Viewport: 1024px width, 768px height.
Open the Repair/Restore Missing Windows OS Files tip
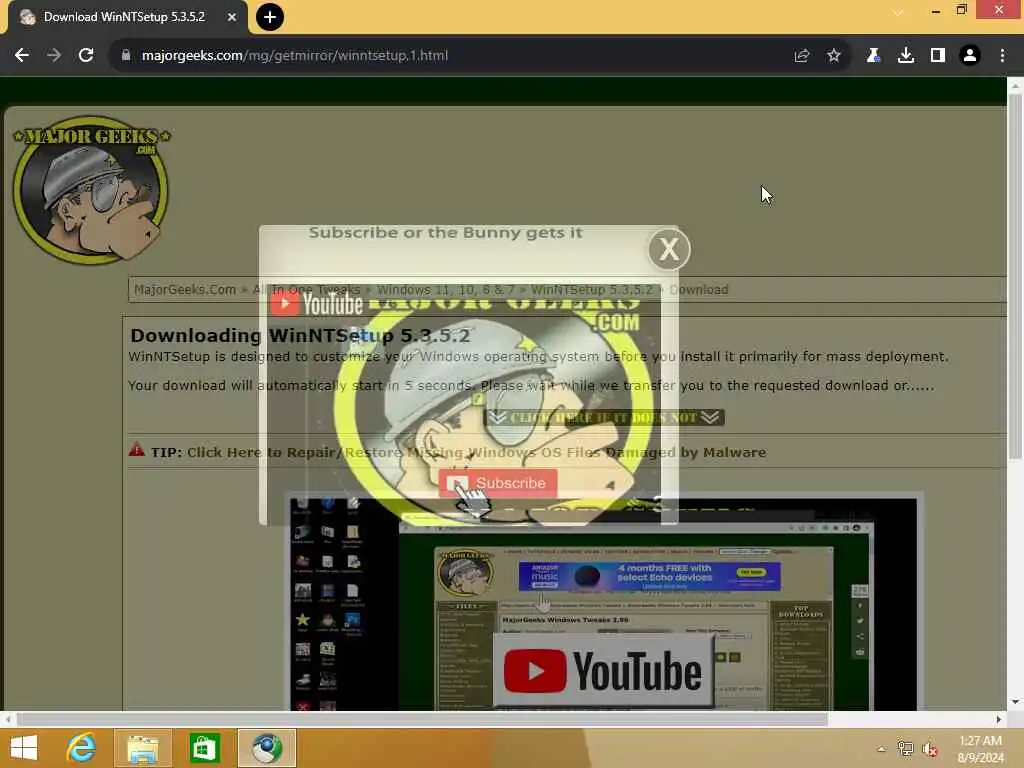pyautogui.click(x=476, y=453)
